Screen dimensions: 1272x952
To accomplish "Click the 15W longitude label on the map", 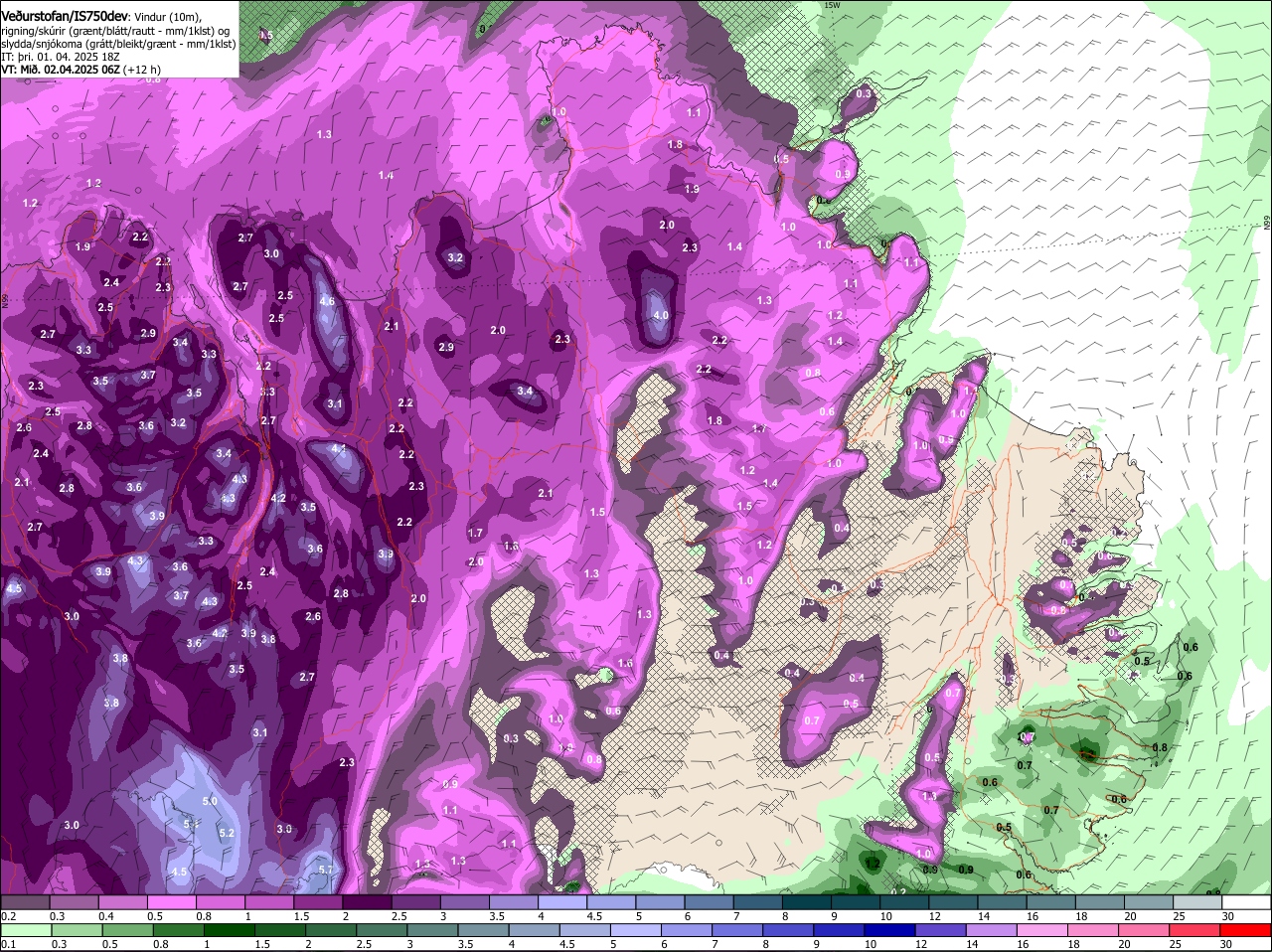I will point(832,5).
